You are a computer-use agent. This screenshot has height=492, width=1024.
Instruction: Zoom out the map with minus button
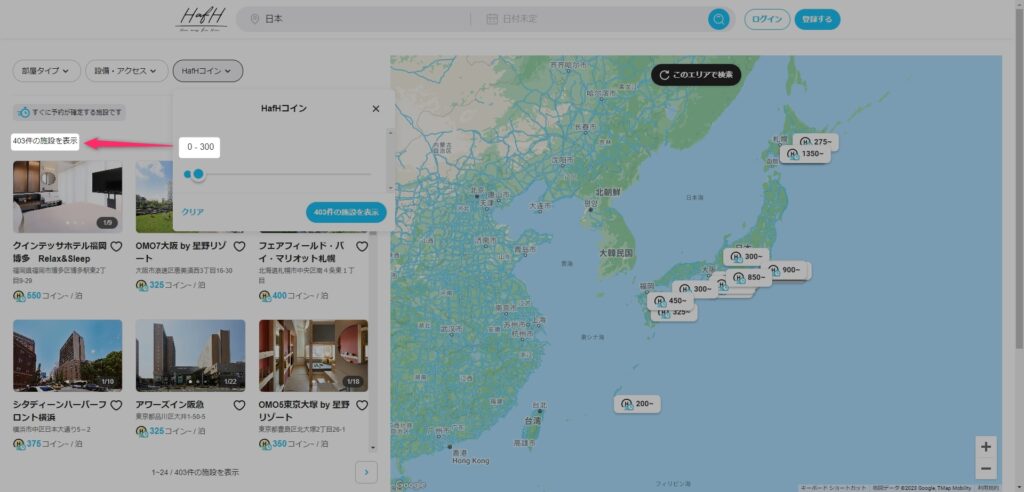point(985,468)
